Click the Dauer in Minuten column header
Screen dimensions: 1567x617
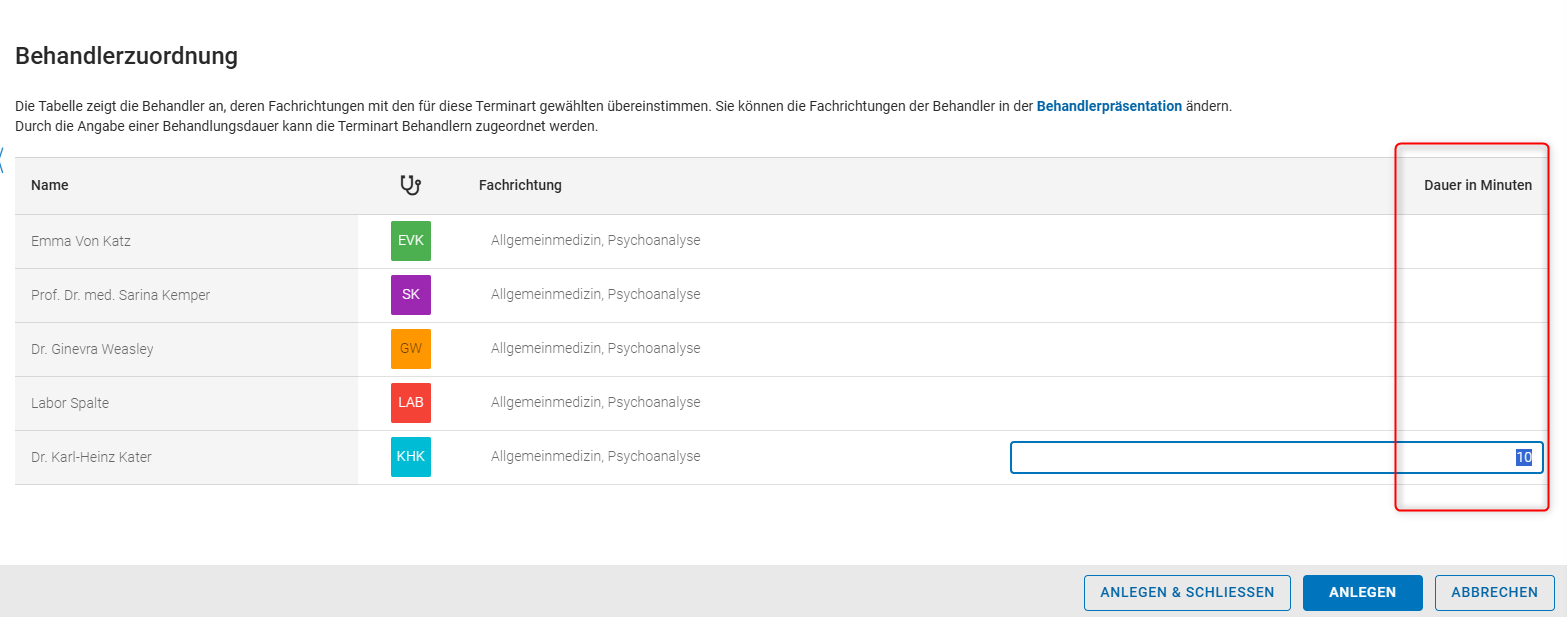pyautogui.click(x=1477, y=185)
